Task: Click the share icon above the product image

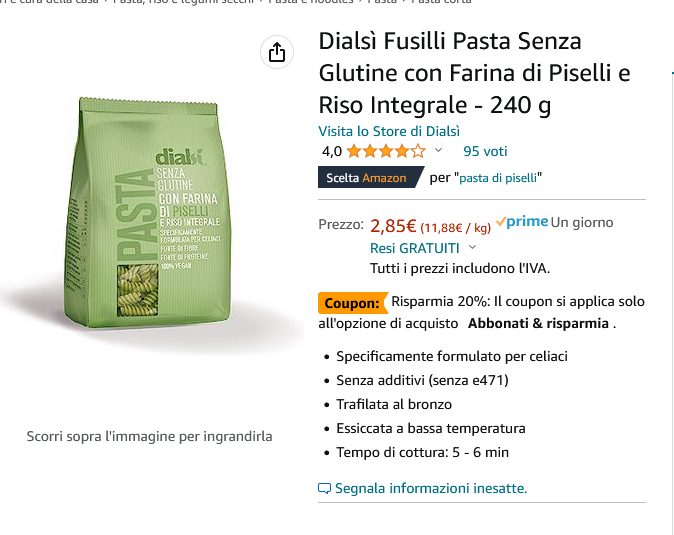Action: tap(277, 52)
